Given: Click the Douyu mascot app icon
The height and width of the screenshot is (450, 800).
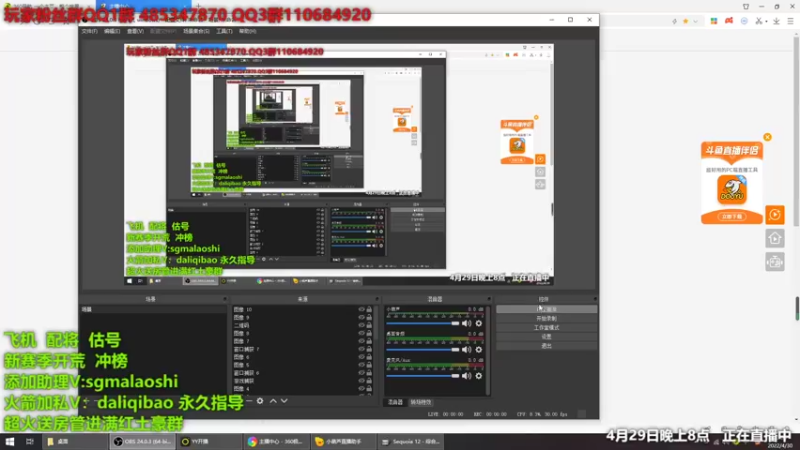Looking at the screenshot, I should (732, 190).
